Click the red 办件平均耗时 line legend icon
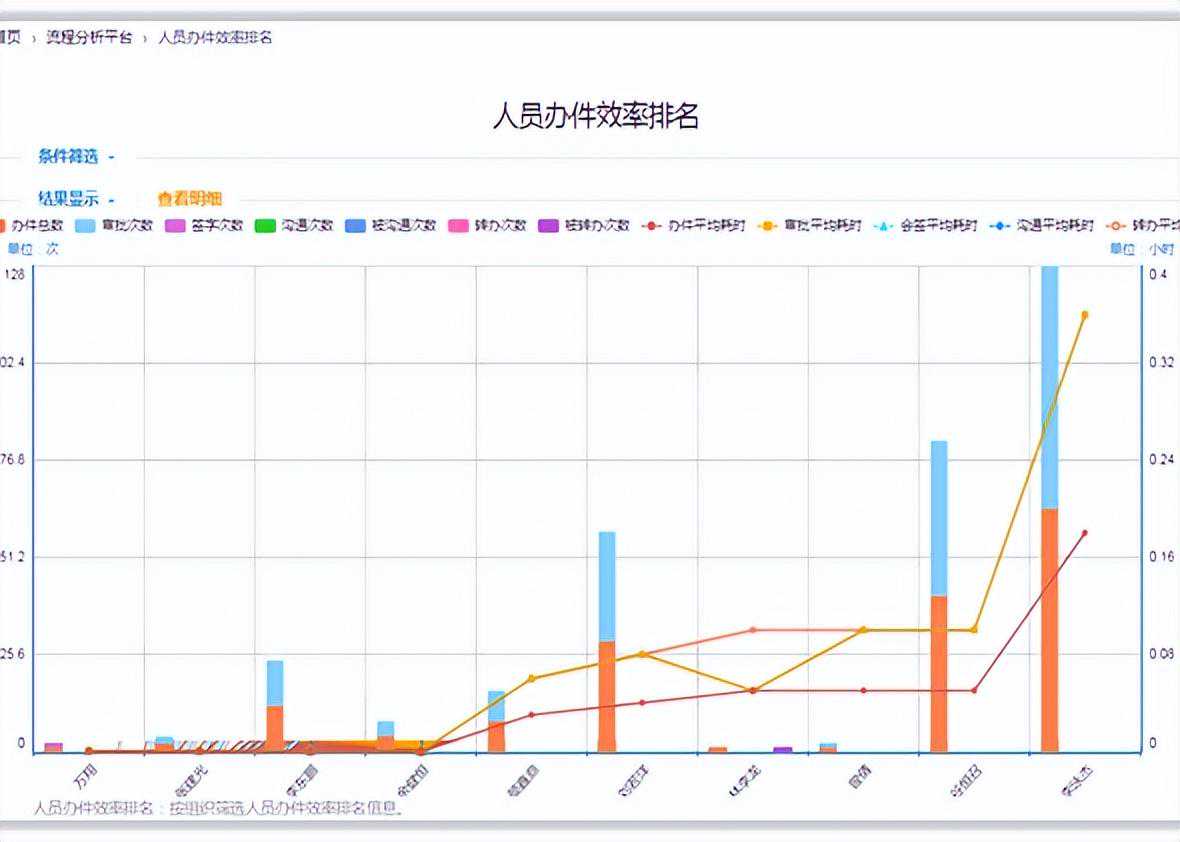The height and width of the screenshot is (842, 1180). coord(653,225)
